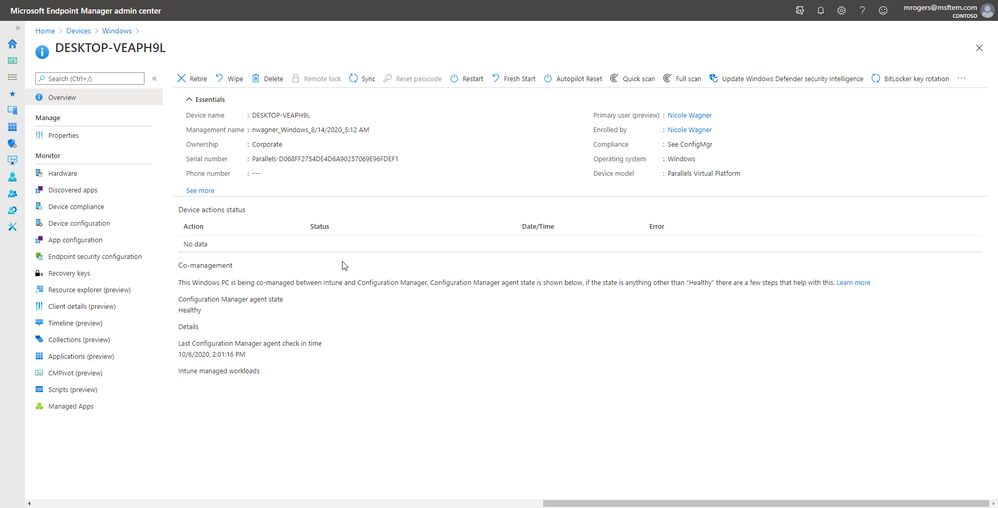This screenshot has height=508, width=998.
Task: Focus the Search (Ctrl+/) field
Action: (90, 78)
